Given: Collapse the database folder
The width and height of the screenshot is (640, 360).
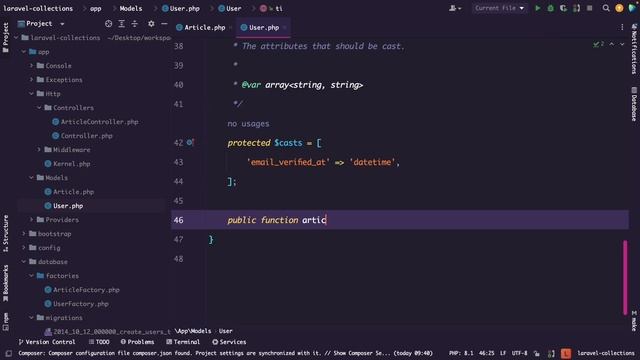Looking at the screenshot, I should [x=24, y=262].
